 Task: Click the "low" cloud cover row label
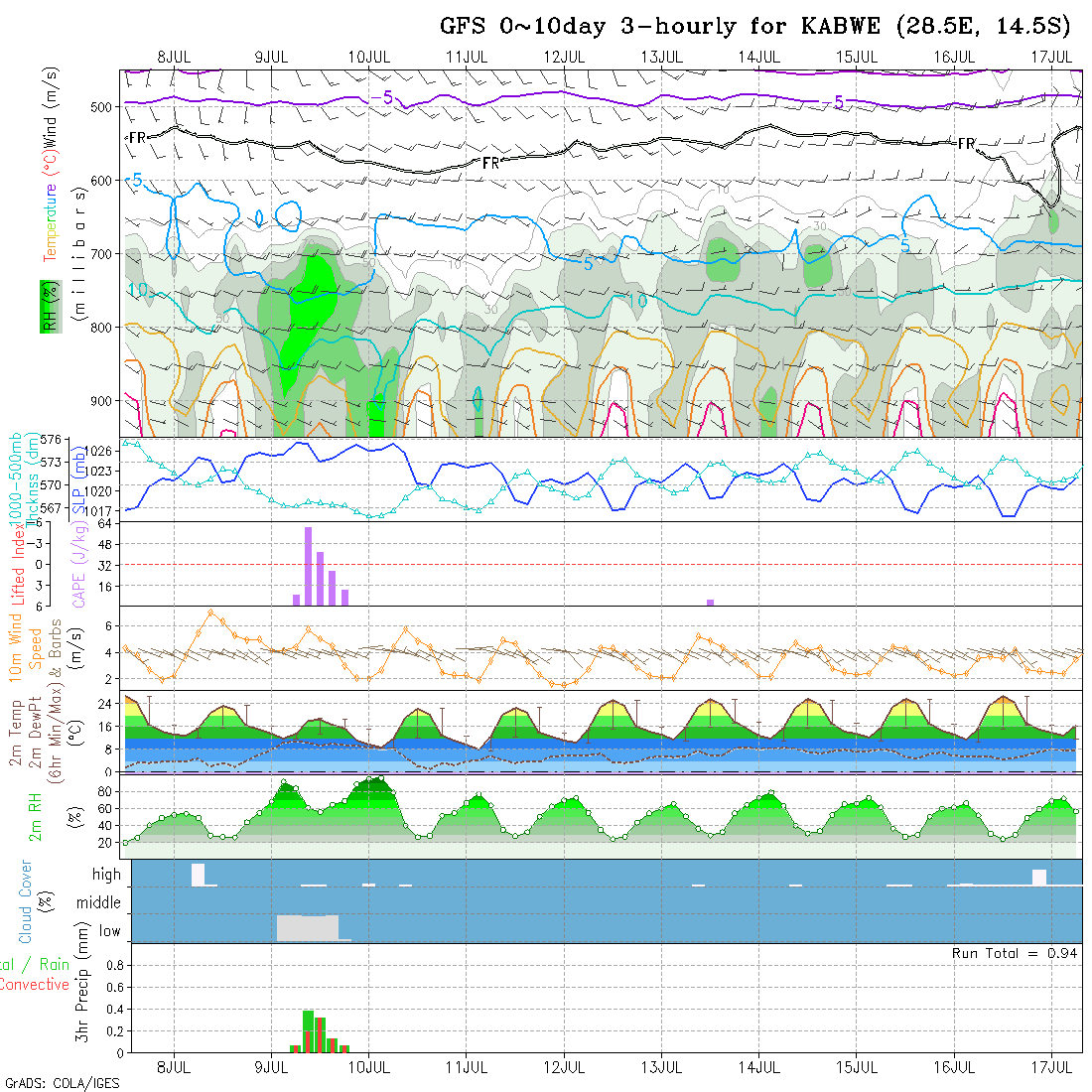pos(109,931)
